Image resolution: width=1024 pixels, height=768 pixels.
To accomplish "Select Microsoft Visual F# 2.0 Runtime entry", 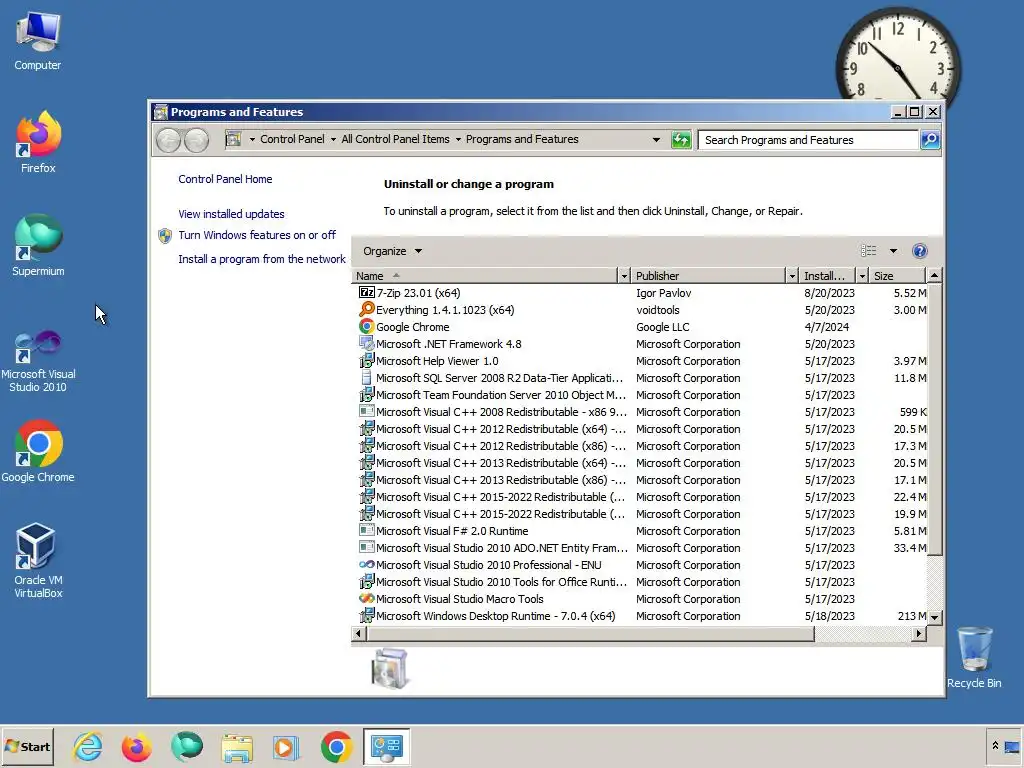I will pos(642,531).
